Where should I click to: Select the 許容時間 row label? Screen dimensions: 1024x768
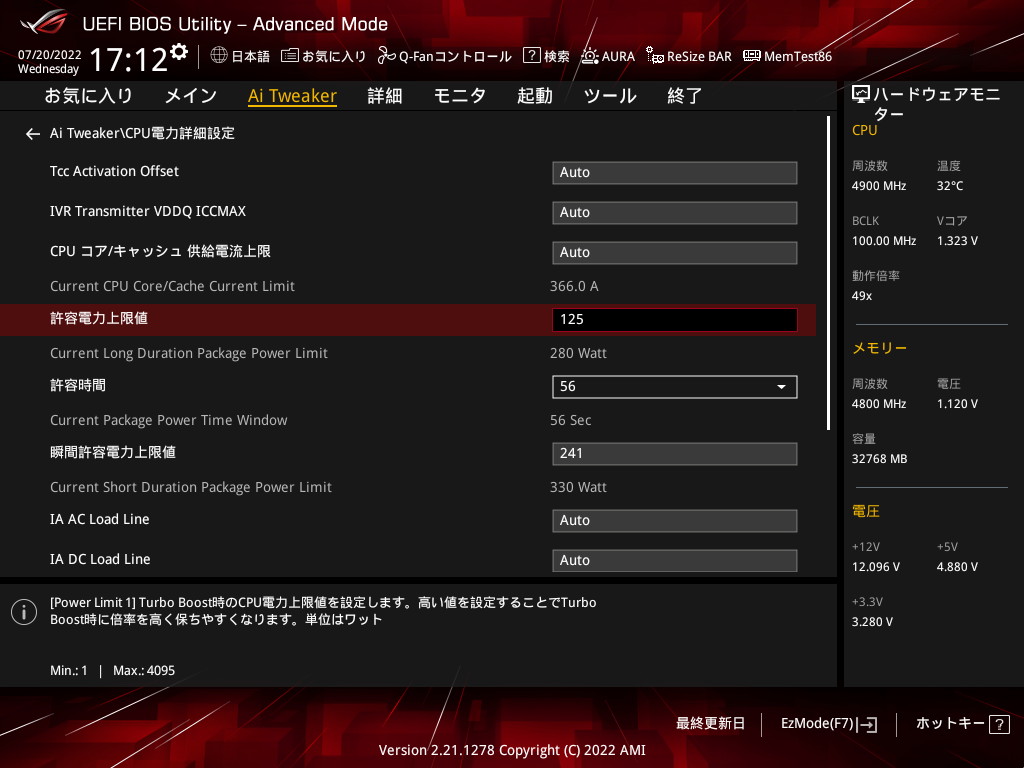78,385
